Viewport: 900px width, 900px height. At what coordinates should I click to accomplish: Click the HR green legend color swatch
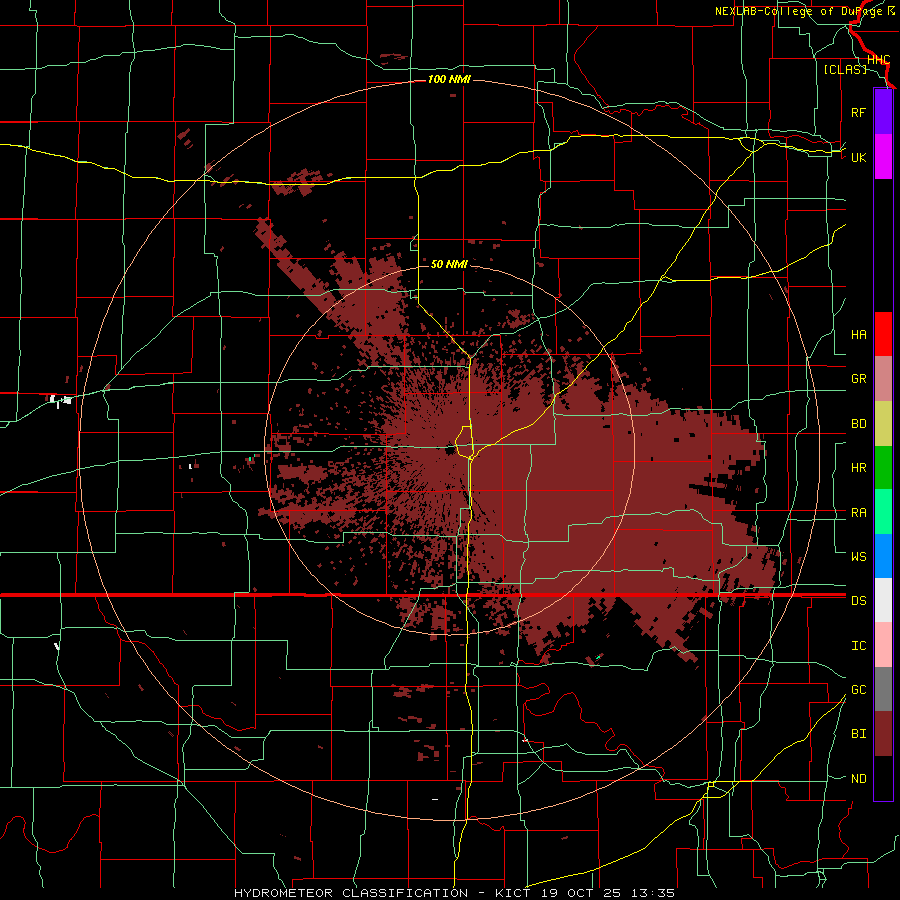(x=883, y=467)
